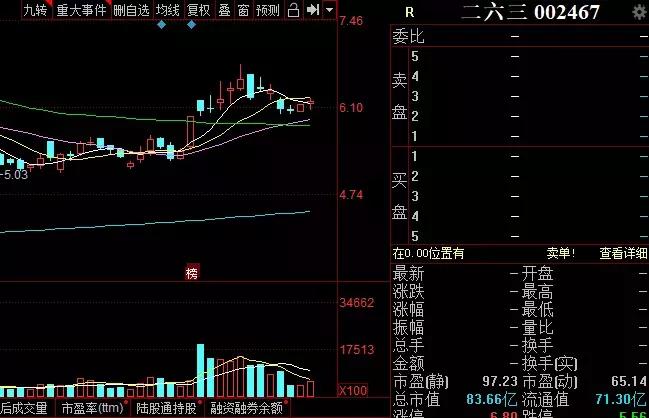Click the tallest cyan volume bar
Screen dimensions: 649x418
point(200,370)
